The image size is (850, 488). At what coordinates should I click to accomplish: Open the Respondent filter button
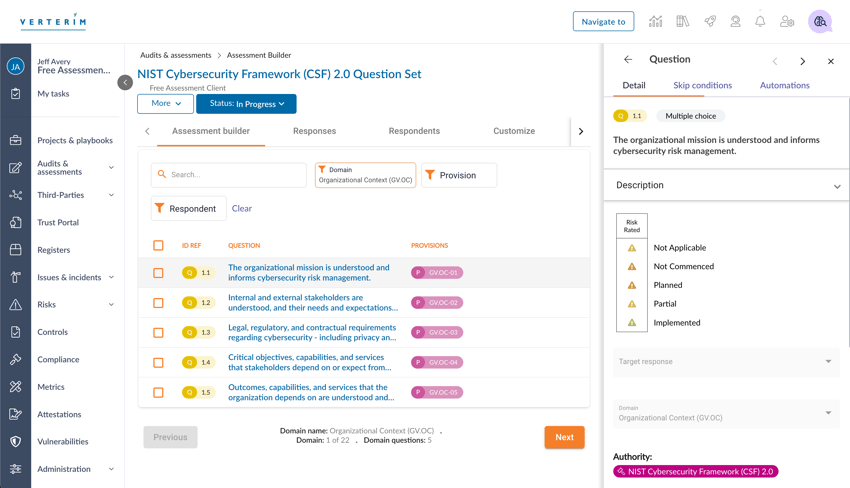pyautogui.click(x=188, y=209)
